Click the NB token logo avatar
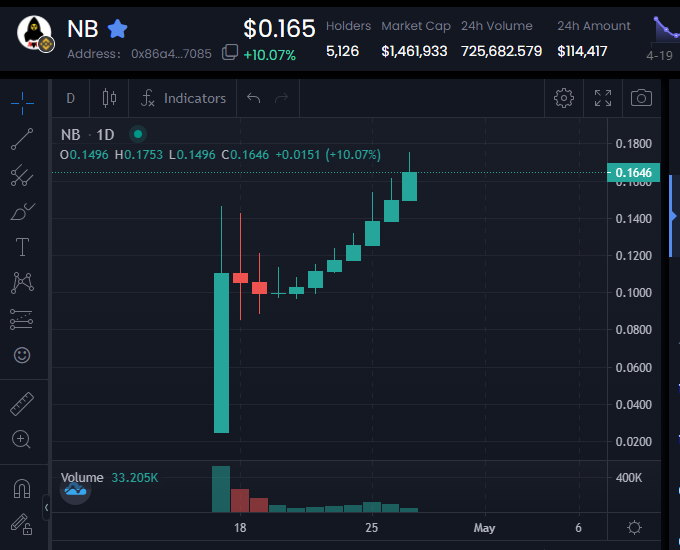Viewport: 680px width, 550px height. [x=35, y=34]
